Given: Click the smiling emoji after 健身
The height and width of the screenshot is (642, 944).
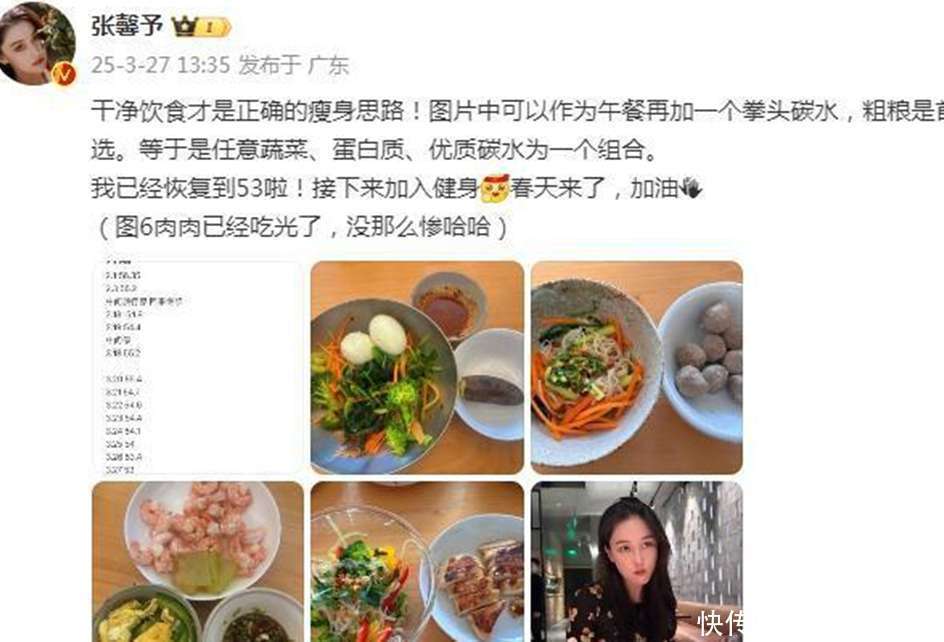Looking at the screenshot, I should 495,188.
